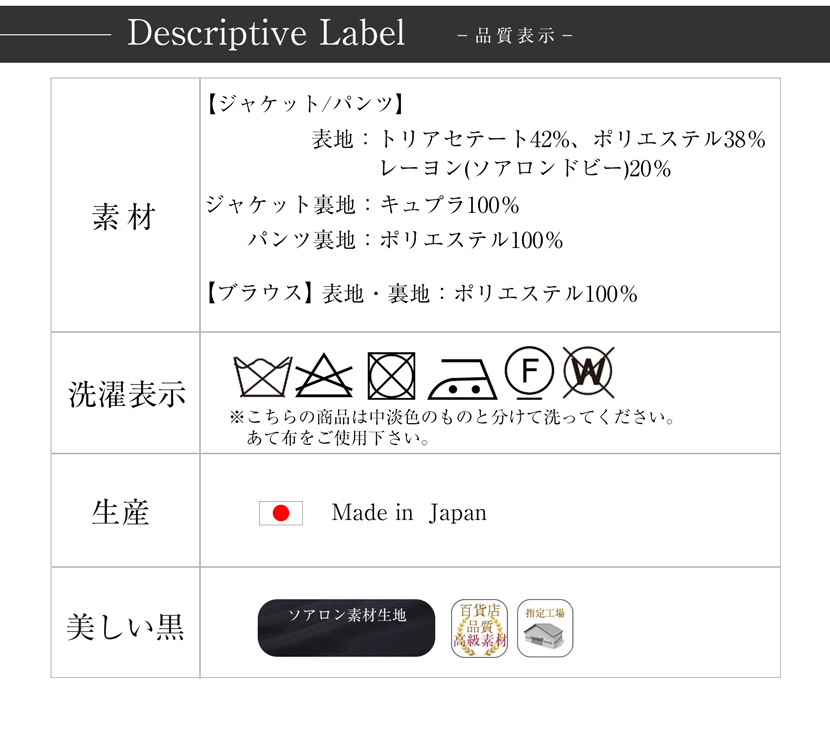Click the 百貨店品質高級素材 badge
Viewport: 830px width, 735px height.
point(480,628)
